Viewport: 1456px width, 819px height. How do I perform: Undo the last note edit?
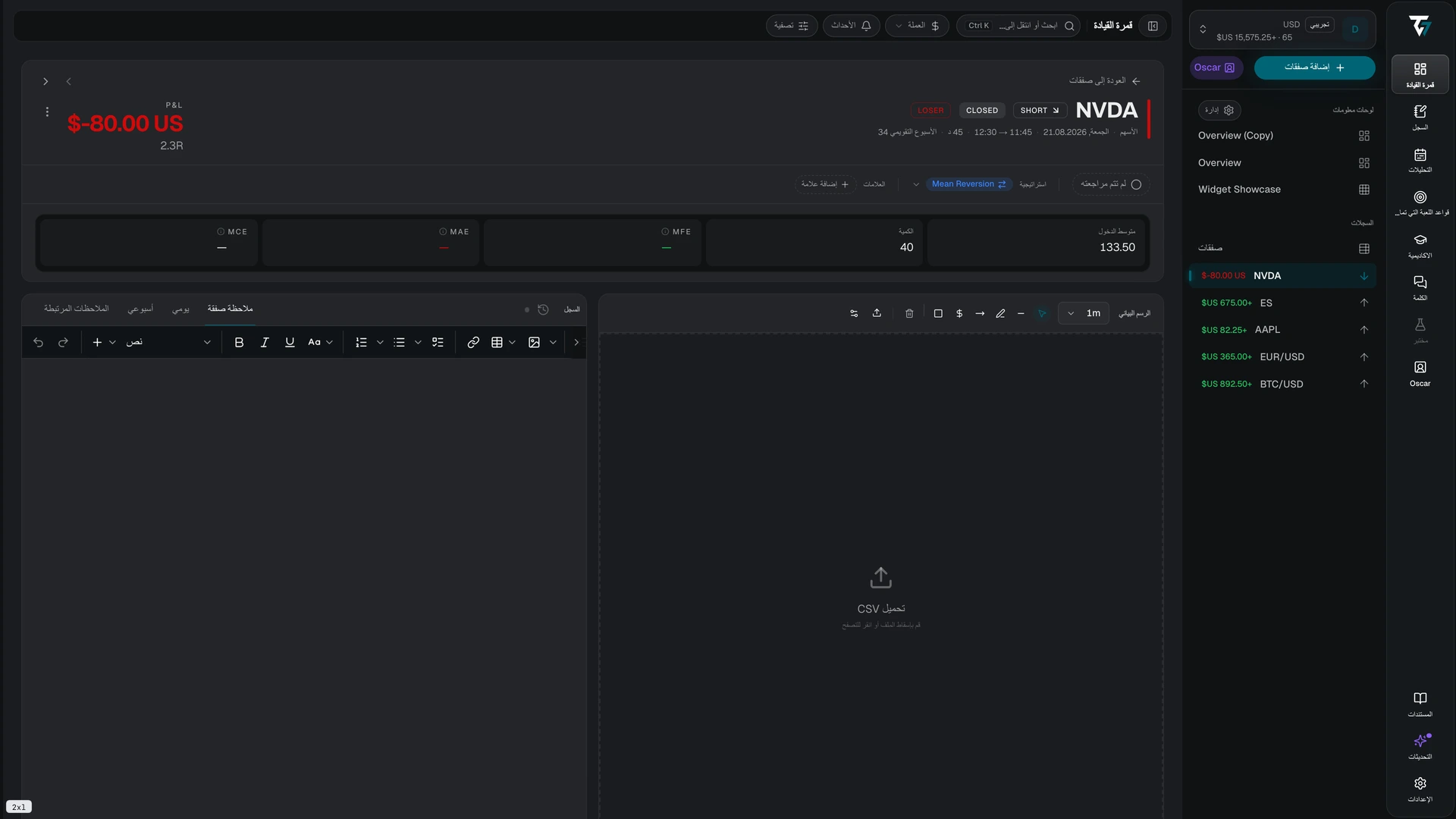(39, 343)
